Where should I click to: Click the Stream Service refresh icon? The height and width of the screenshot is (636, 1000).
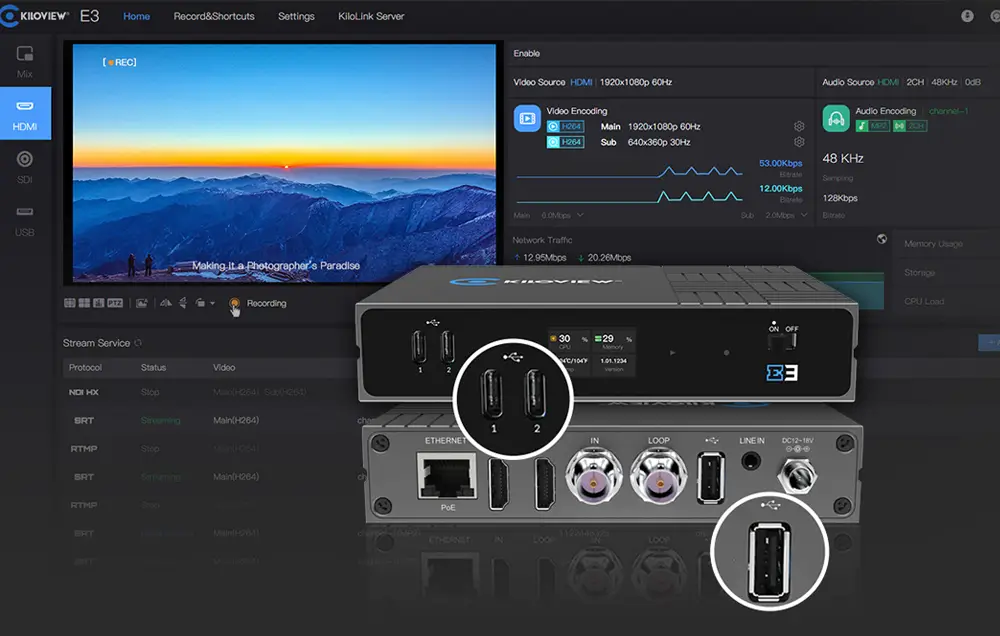point(138,343)
